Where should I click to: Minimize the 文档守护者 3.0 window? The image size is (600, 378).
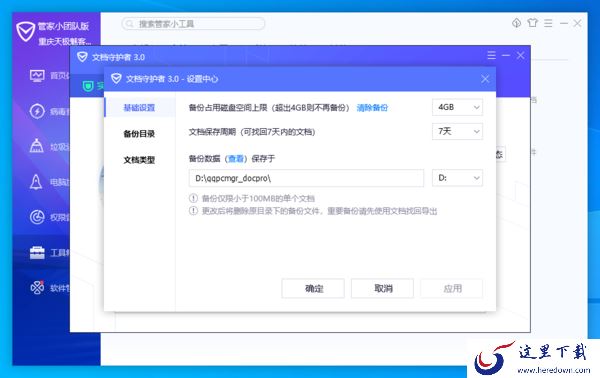pyautogui.click(x=506, y=55)
